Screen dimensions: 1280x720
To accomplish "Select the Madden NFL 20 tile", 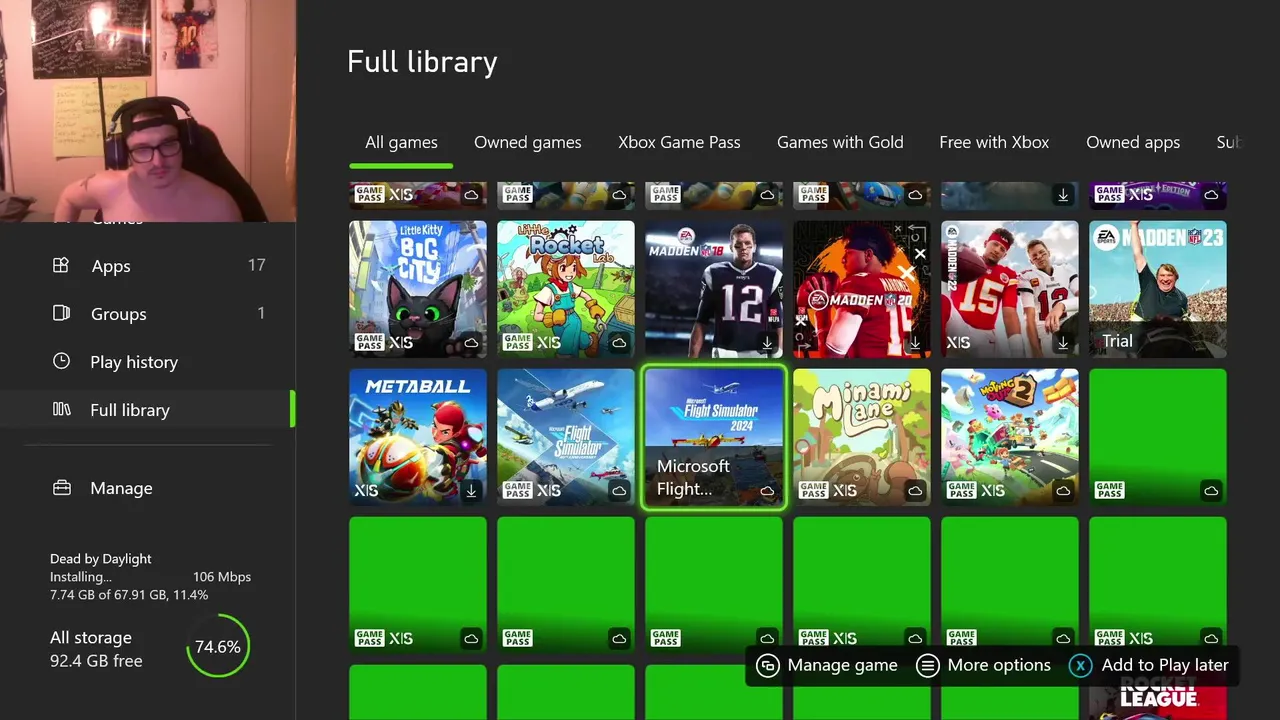I will (x=862, y=289).
